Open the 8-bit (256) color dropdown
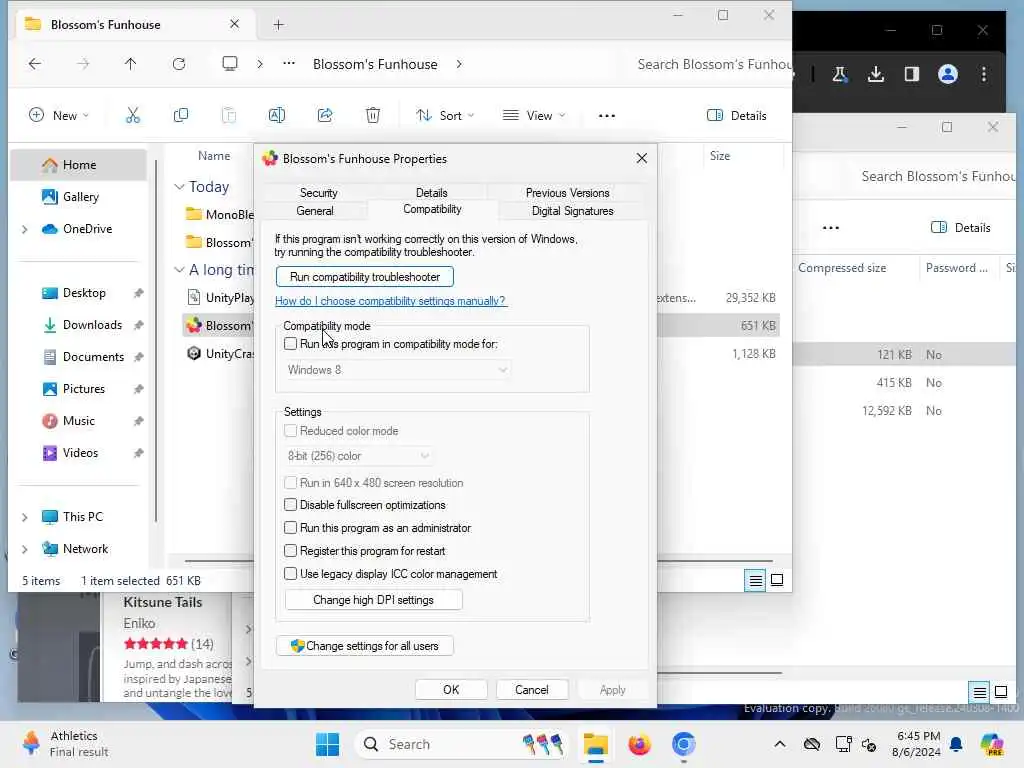Screen dimensions: 1024x768 tap(358, 456)
